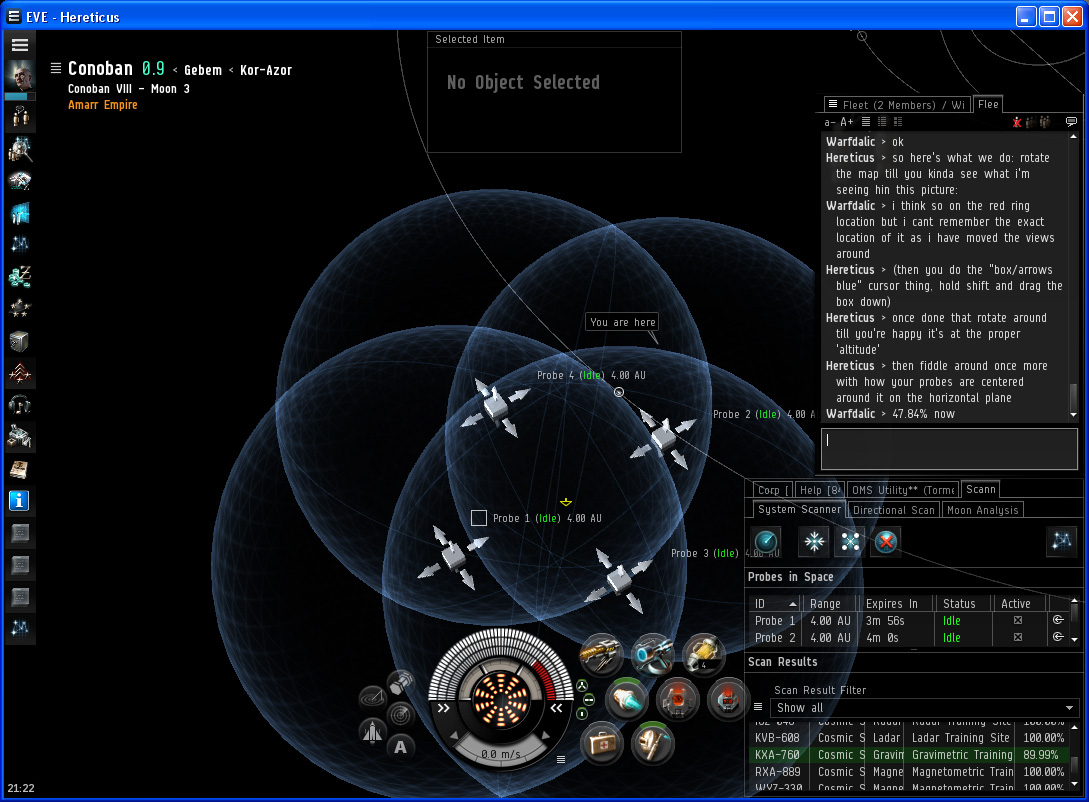Click the Kor-Azor region link
This screenshot has width=1089, height=802.
(x=266, y=70)
